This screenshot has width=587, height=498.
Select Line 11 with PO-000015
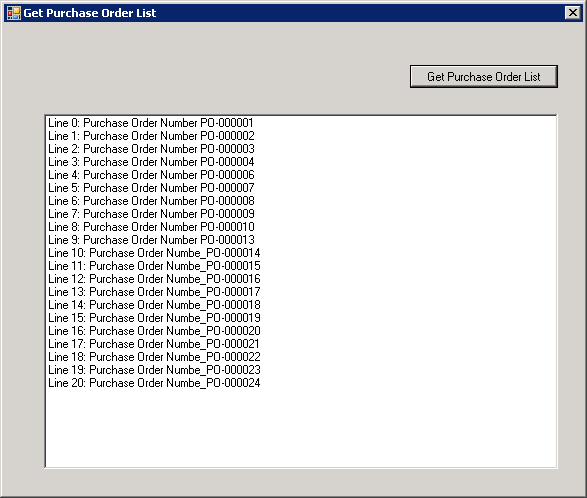[154, 266]
